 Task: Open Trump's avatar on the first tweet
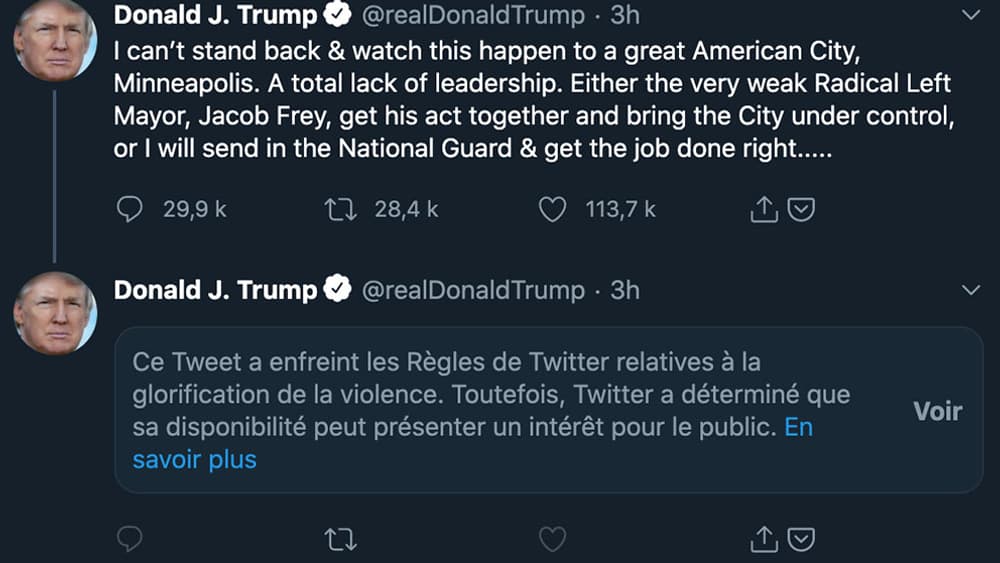click(55, 38)
